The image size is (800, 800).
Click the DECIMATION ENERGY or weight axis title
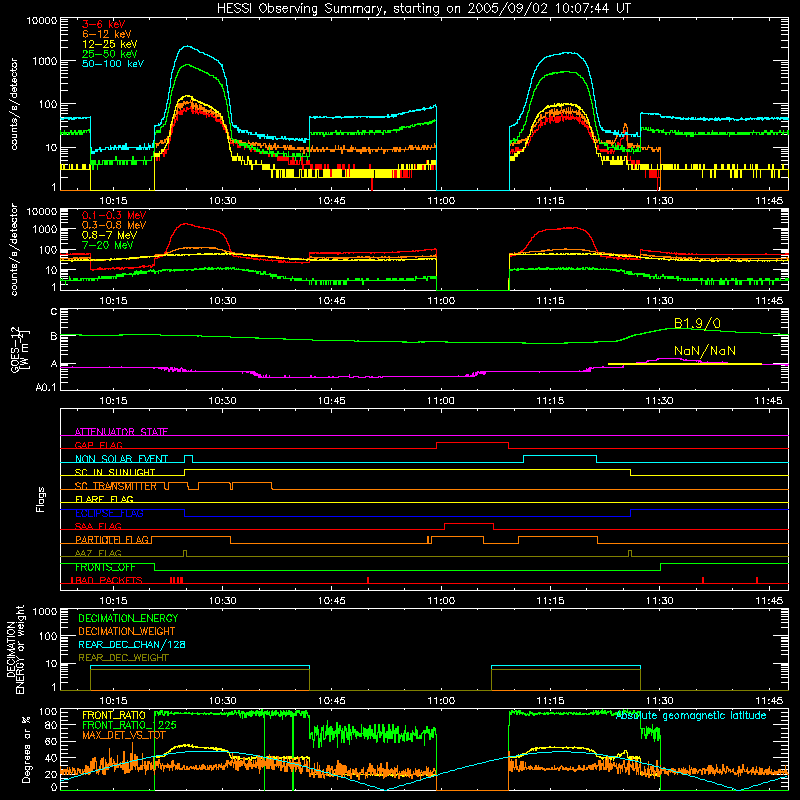16,649
